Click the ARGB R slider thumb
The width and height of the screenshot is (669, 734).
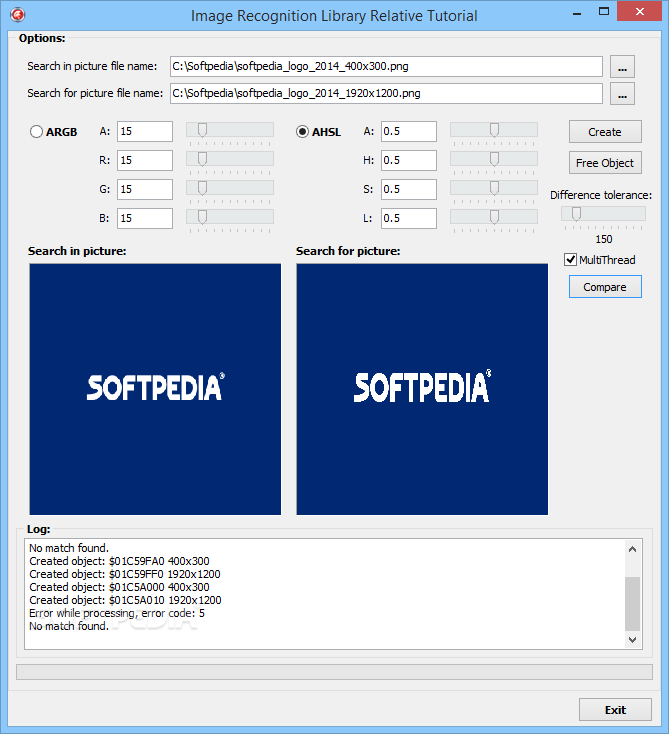202,159
